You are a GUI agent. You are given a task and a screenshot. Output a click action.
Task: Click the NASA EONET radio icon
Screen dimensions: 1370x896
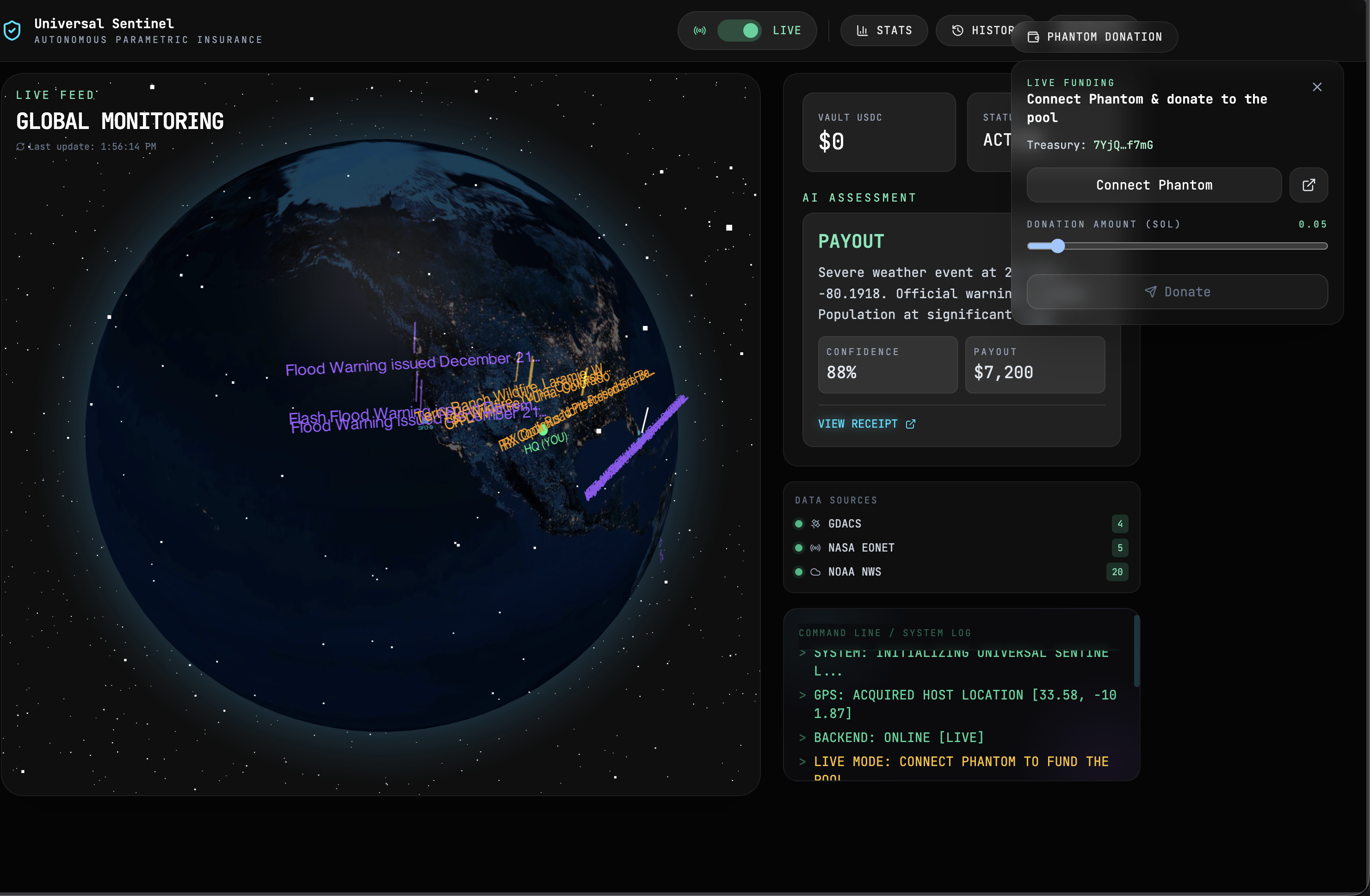tap(815, 548)
